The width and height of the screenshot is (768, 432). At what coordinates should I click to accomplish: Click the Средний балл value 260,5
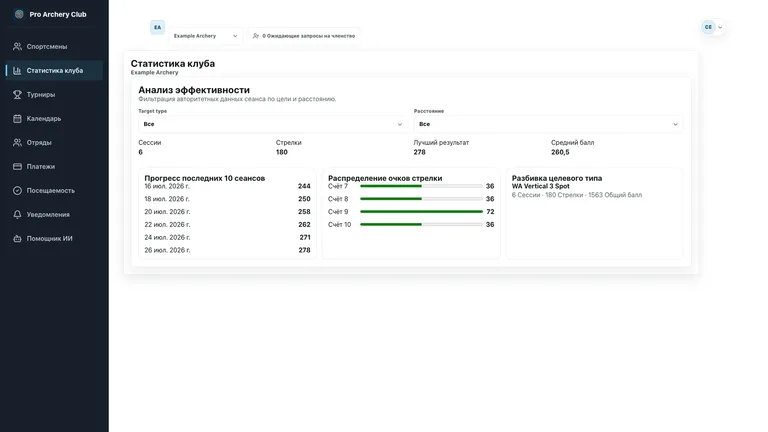tap(560, 152)
